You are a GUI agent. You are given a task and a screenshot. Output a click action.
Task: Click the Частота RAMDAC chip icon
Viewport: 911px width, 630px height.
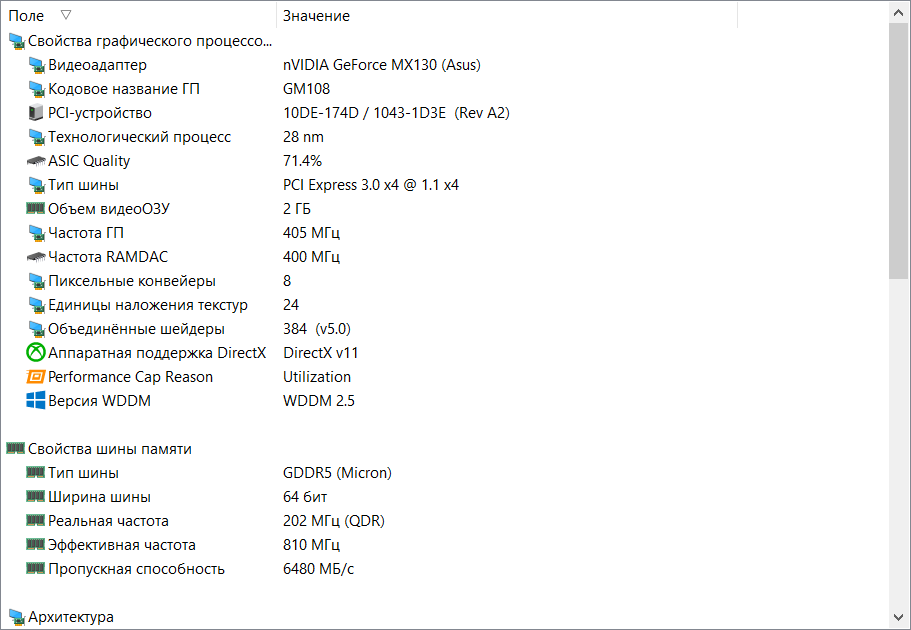36,256
